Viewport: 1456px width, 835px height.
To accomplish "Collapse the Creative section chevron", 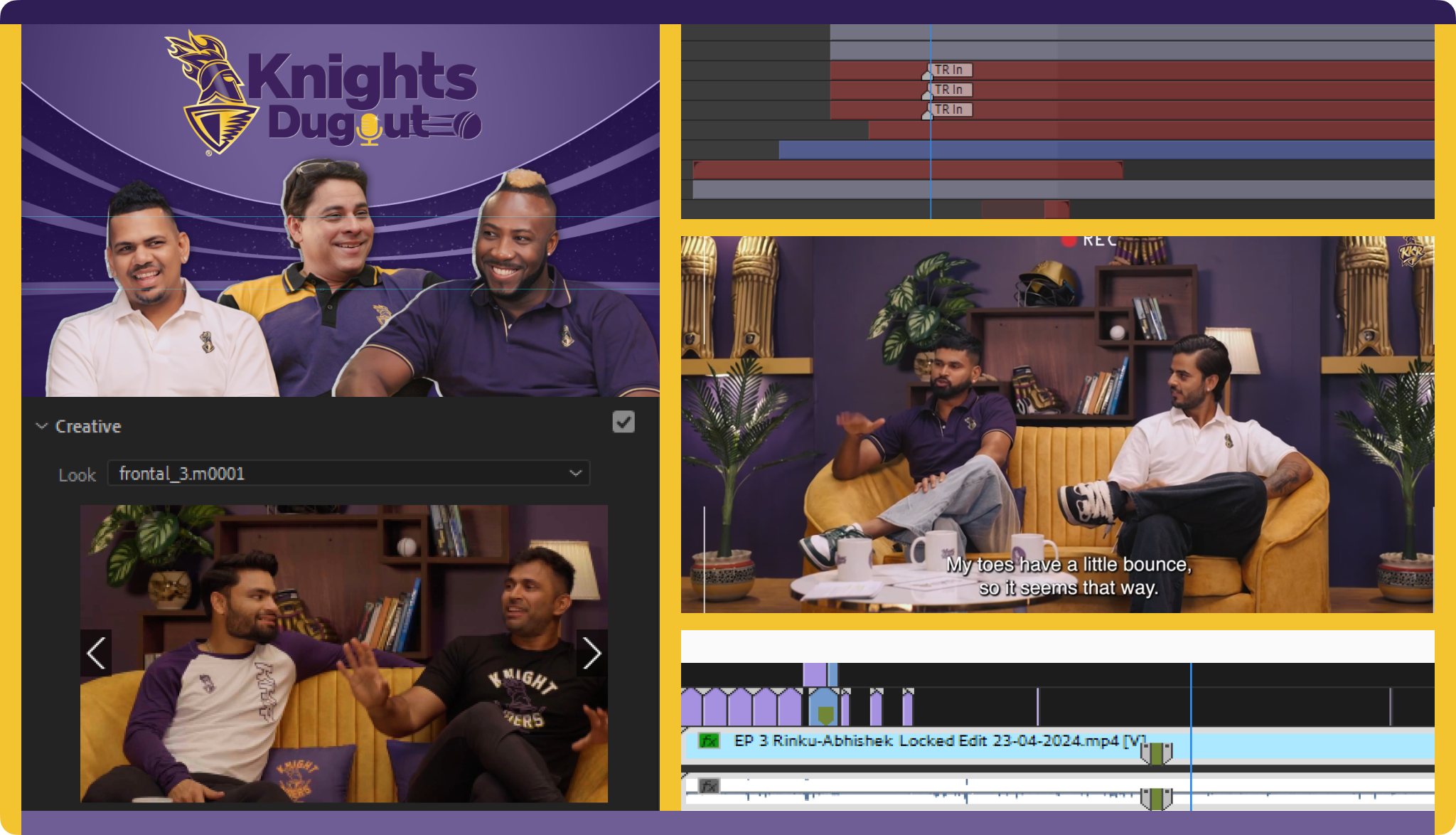I will pyautogui.click(x=42, y=426).
